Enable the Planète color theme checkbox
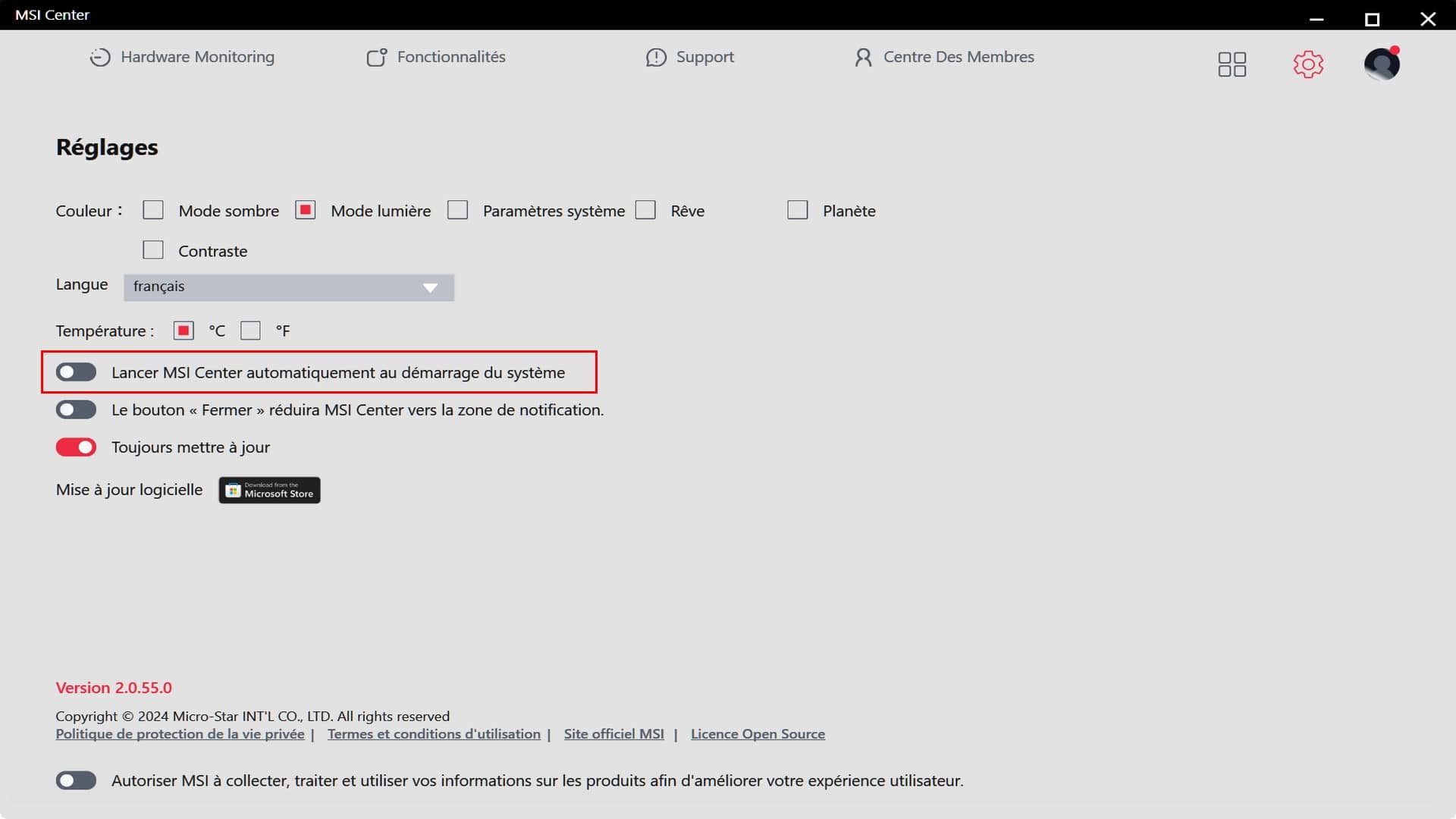This screenshot has height=819, width=1456. [797, 210]
